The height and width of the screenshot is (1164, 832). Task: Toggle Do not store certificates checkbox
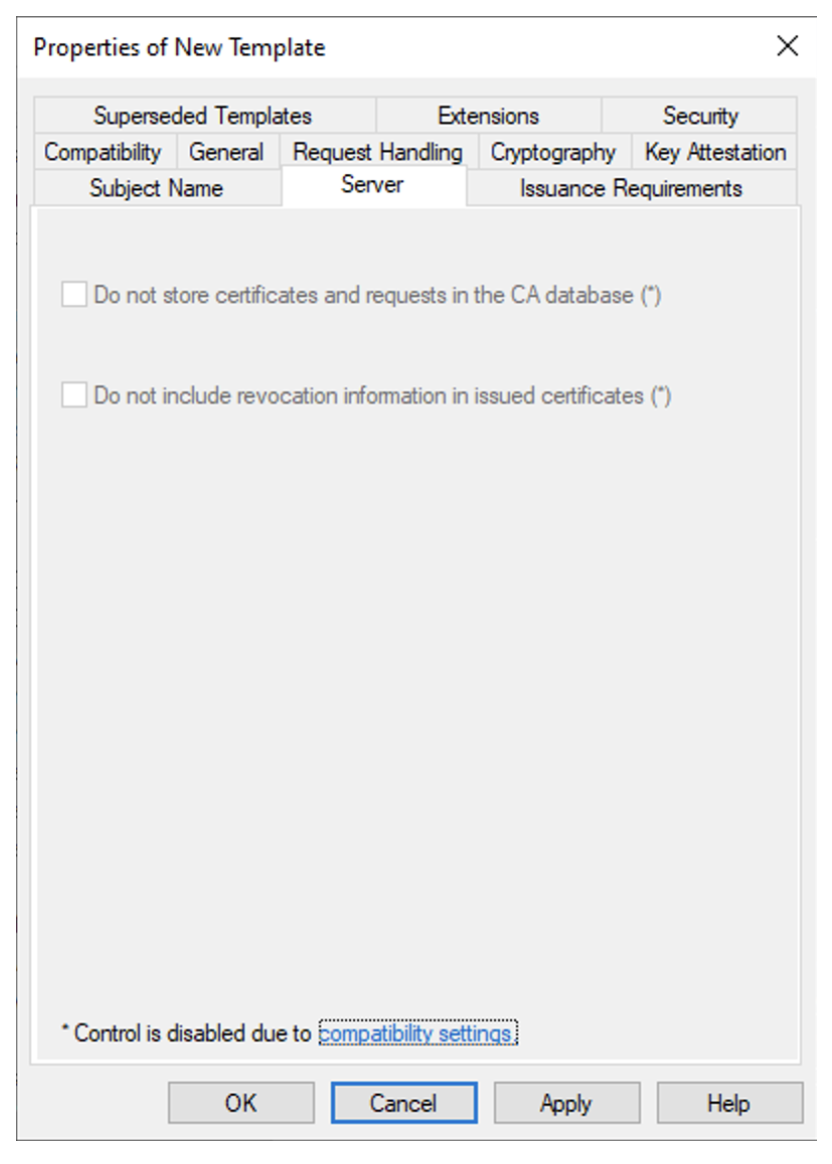coord(74,294)
